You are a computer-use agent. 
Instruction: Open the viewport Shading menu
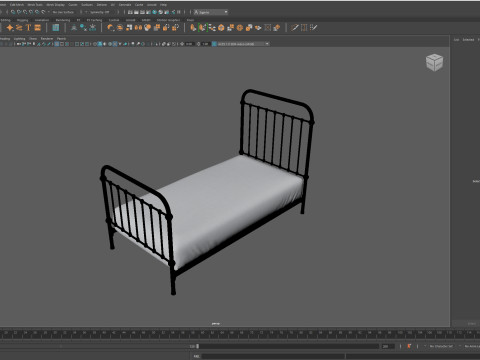(5, 39)
